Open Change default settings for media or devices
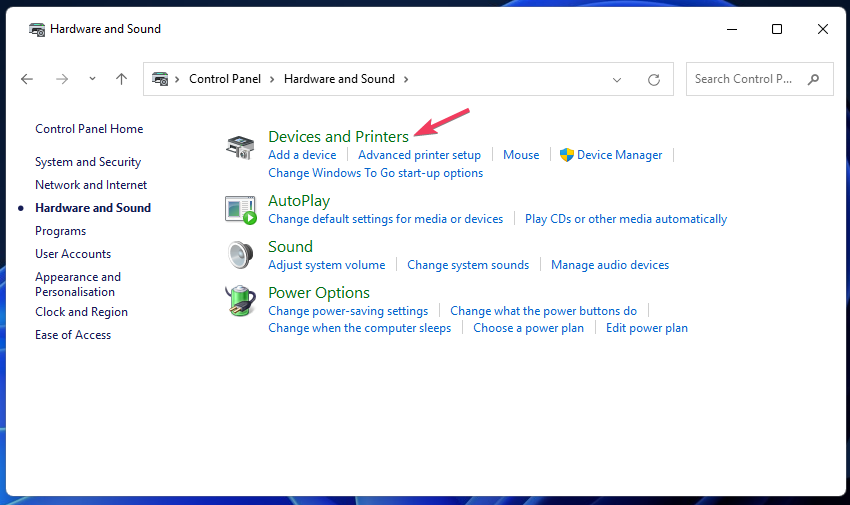Screen dimensions: 850x505 (x=385, y=219)
